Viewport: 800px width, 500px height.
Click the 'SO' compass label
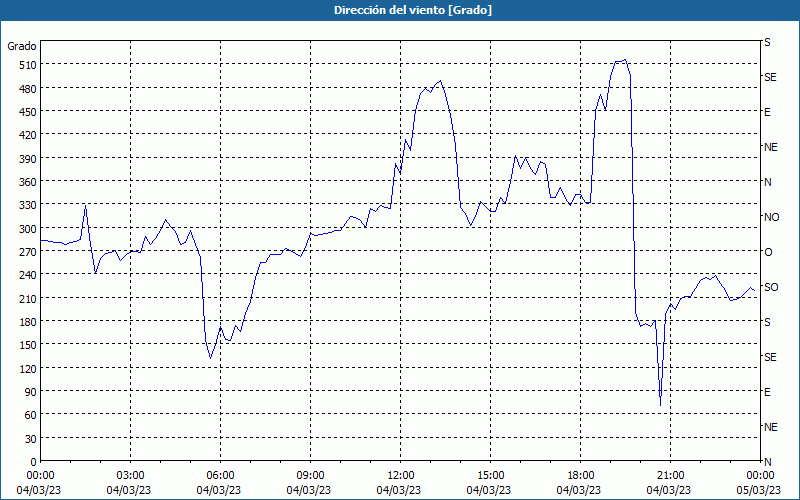771,287
